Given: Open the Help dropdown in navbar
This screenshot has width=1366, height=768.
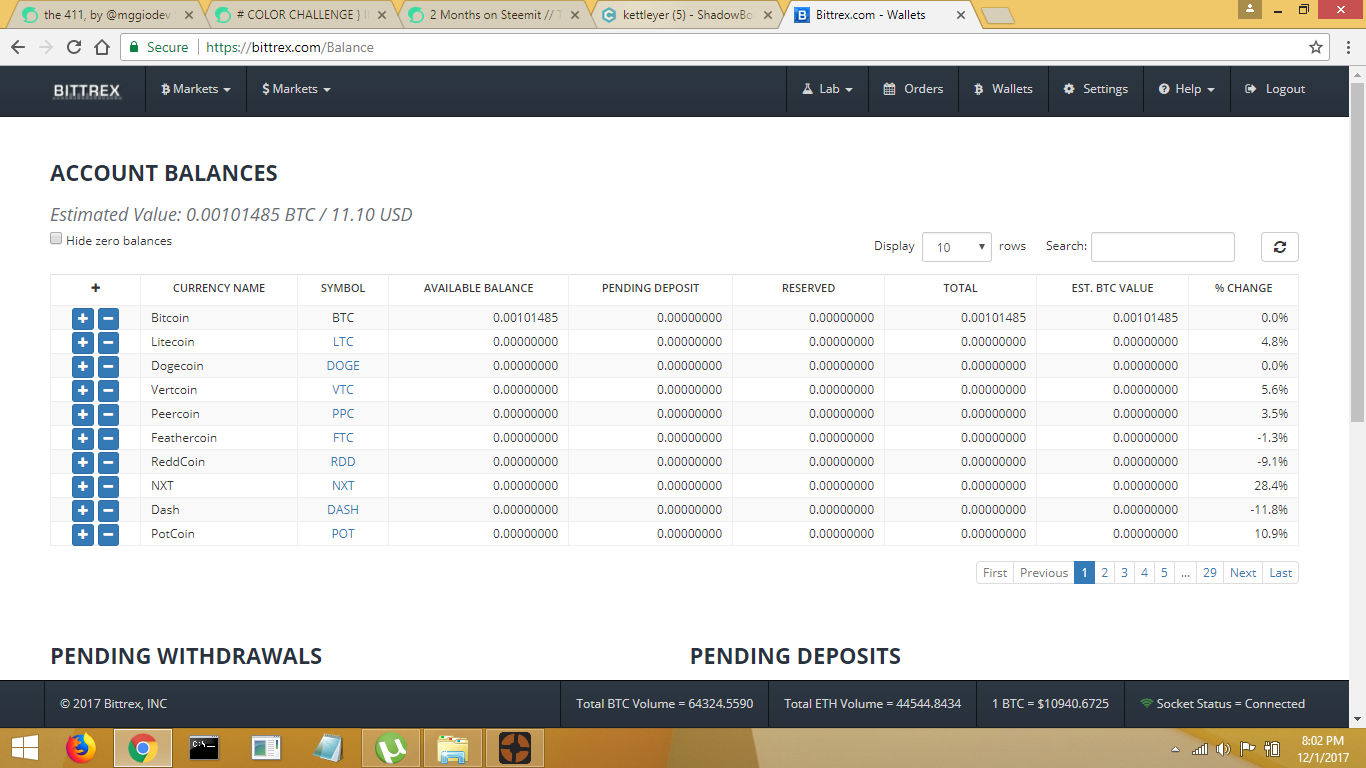Looking at the screenshot, I should click(1187, 89).
